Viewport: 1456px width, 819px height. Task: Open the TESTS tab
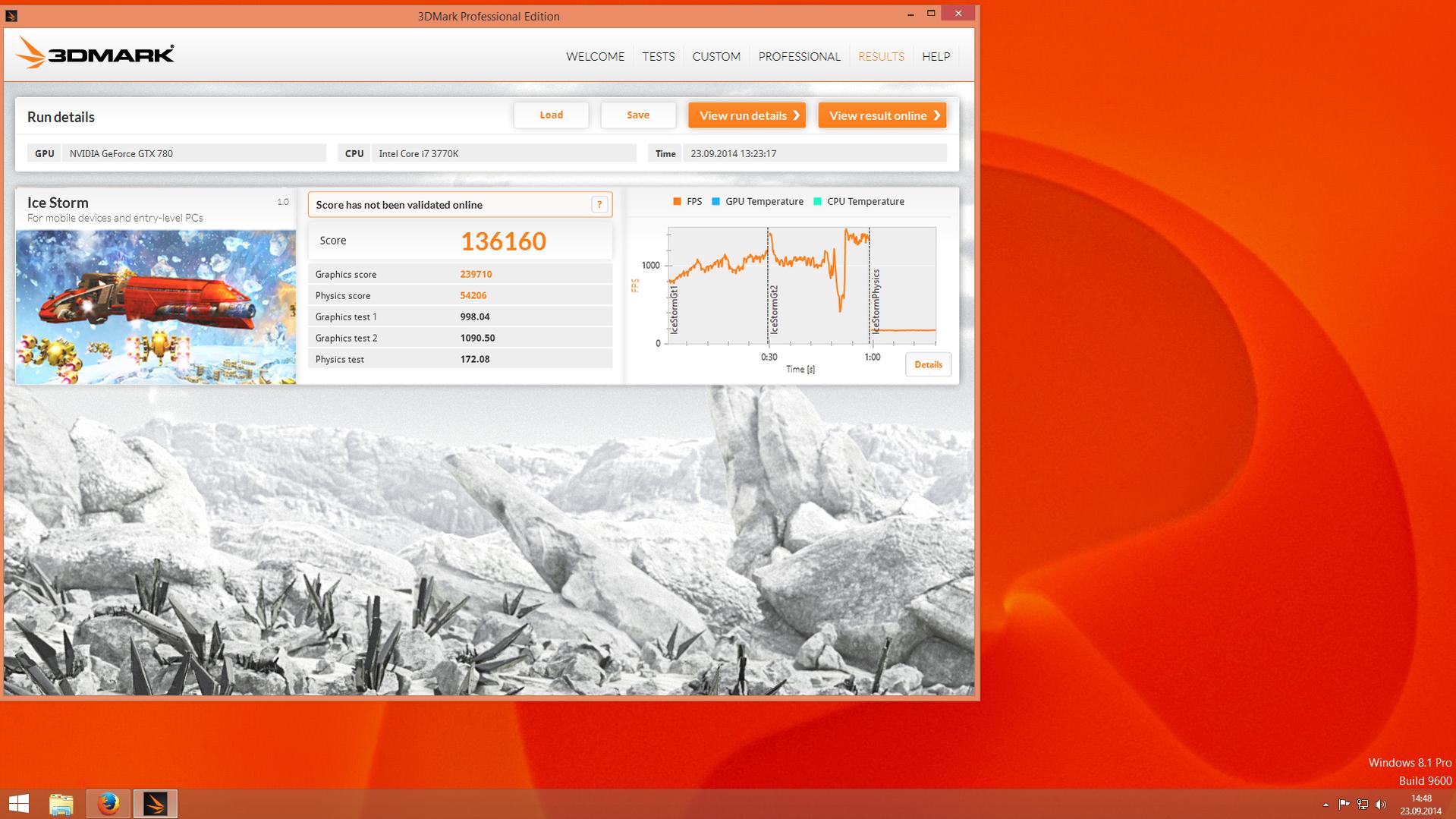[x=658, y=56]
